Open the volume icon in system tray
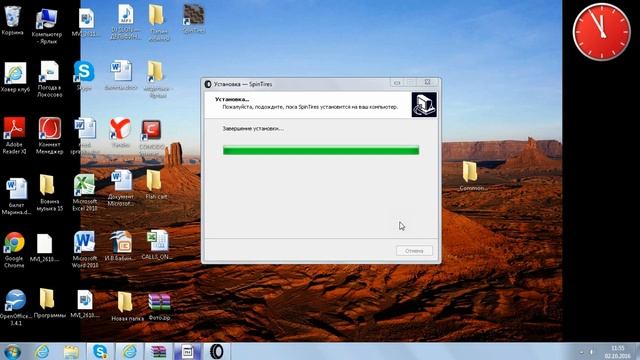This screenshot has width=640, height=360. pos(591,352)
